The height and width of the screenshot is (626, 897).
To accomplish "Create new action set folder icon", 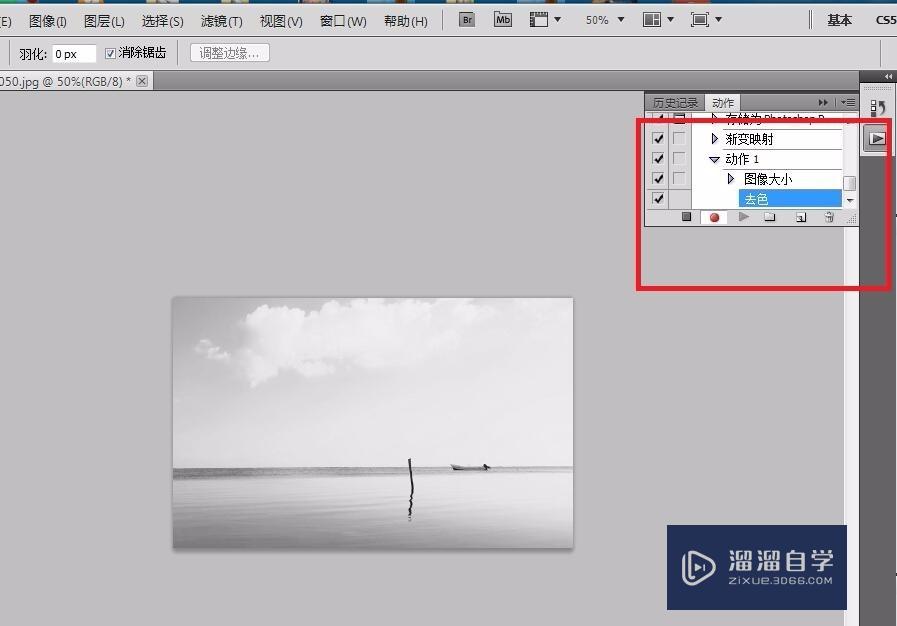I will 770,217.
